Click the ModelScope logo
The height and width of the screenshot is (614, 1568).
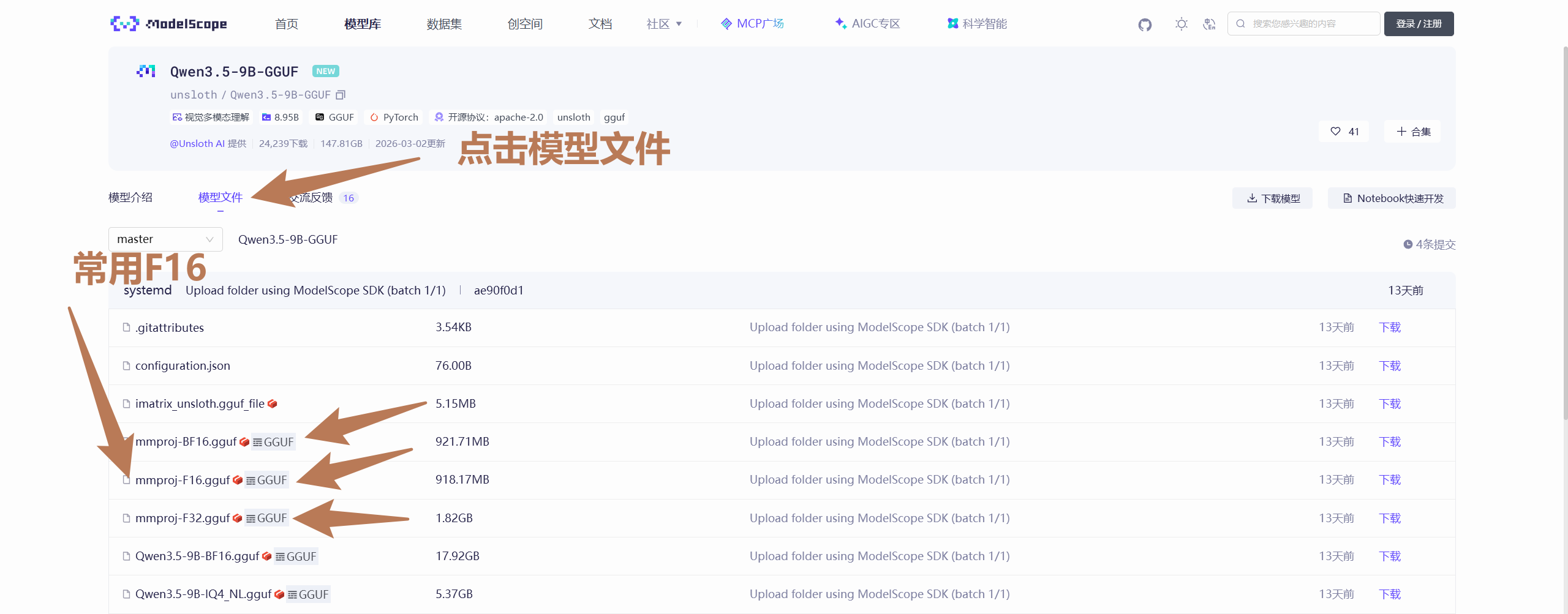pyautogui.click(x=168, y=24)
